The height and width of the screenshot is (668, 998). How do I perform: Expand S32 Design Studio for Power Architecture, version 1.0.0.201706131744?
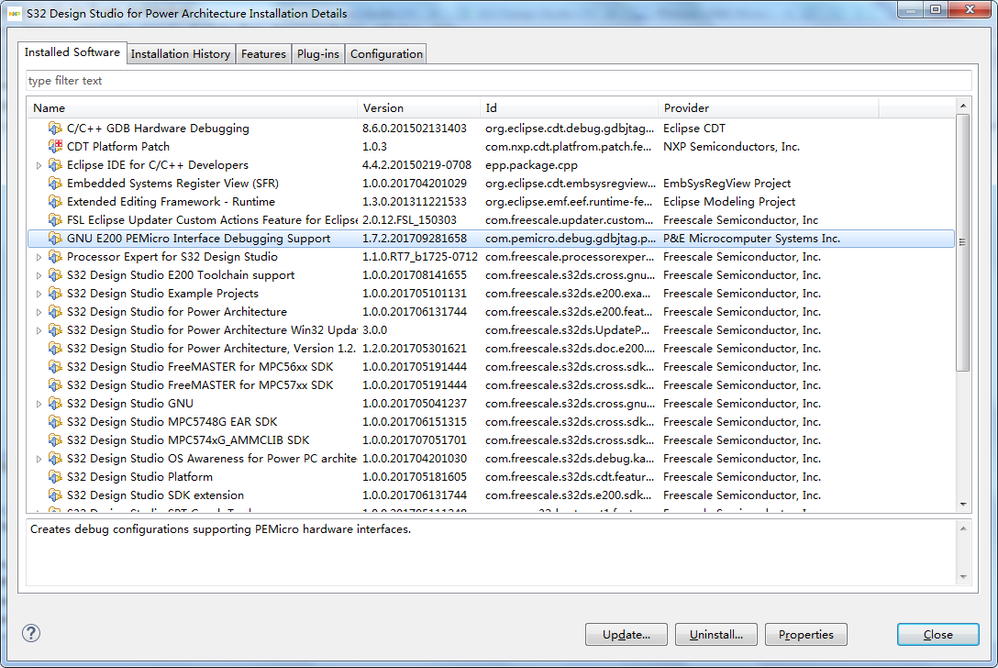(39, 312)
